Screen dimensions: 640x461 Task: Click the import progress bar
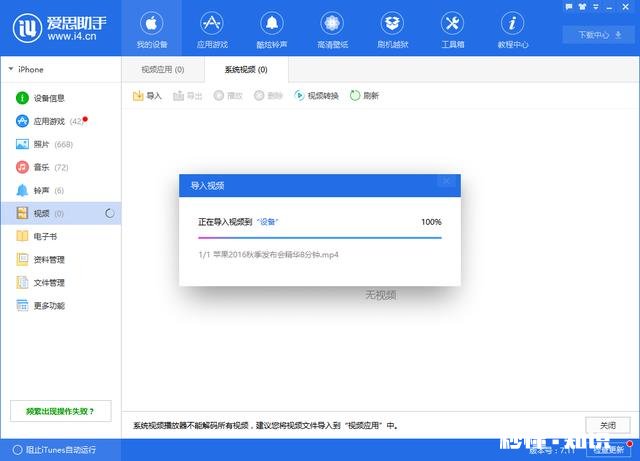pyautogui.click(x=320, y=237)
